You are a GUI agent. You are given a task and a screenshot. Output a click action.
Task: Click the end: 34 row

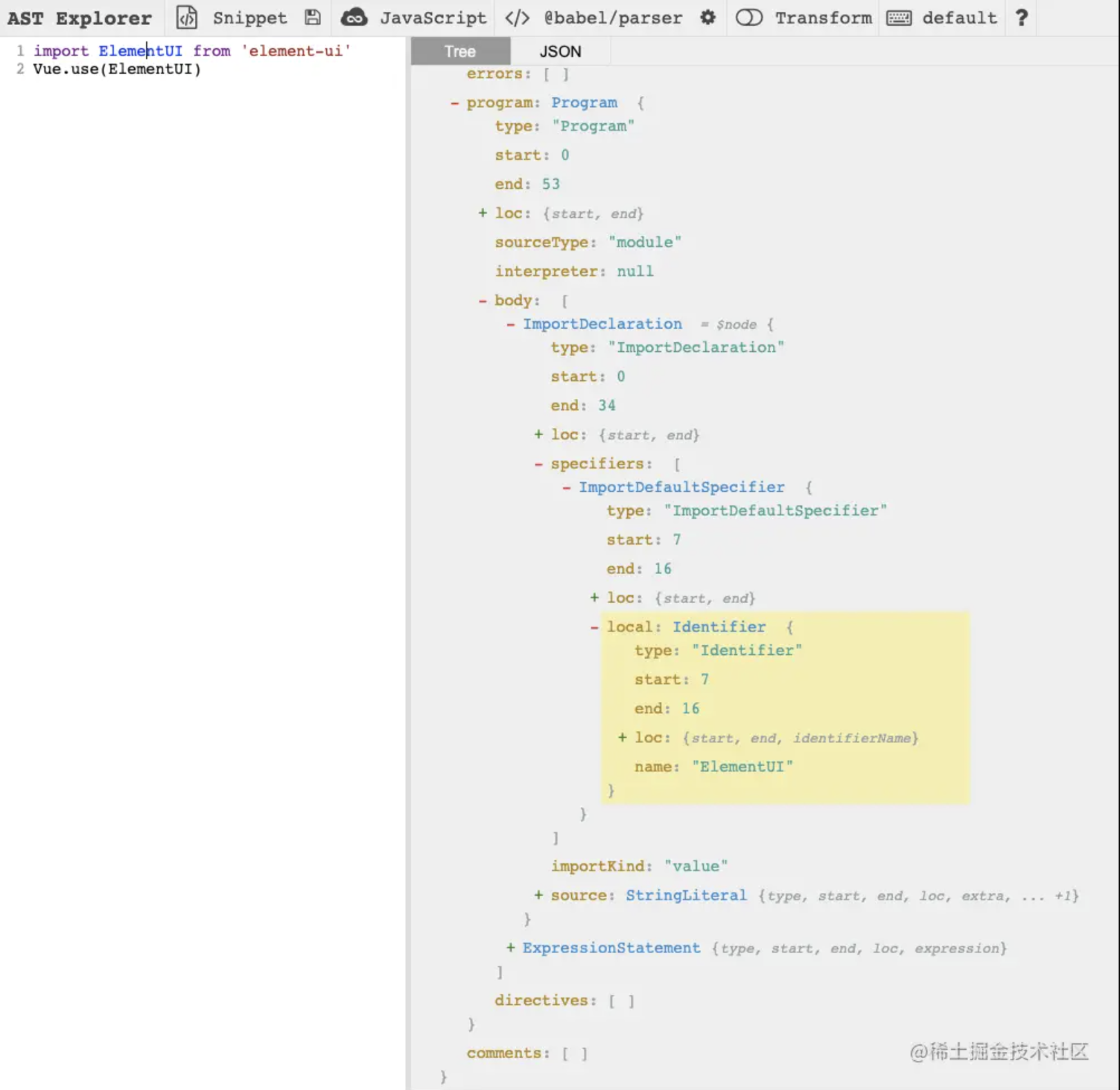pyautogui.click(x=583, y=406)
